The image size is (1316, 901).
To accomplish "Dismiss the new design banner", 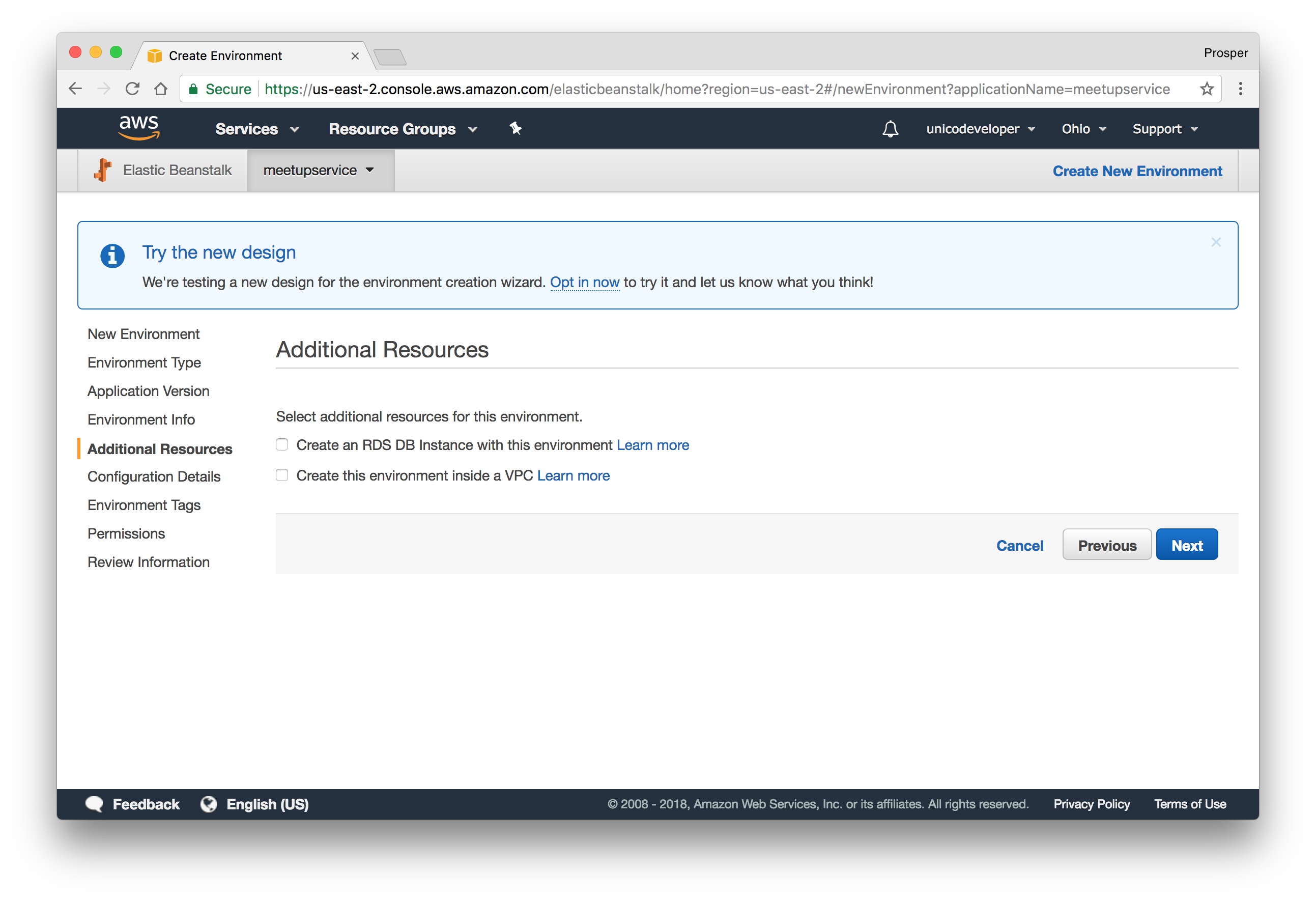I will 1215,242.
